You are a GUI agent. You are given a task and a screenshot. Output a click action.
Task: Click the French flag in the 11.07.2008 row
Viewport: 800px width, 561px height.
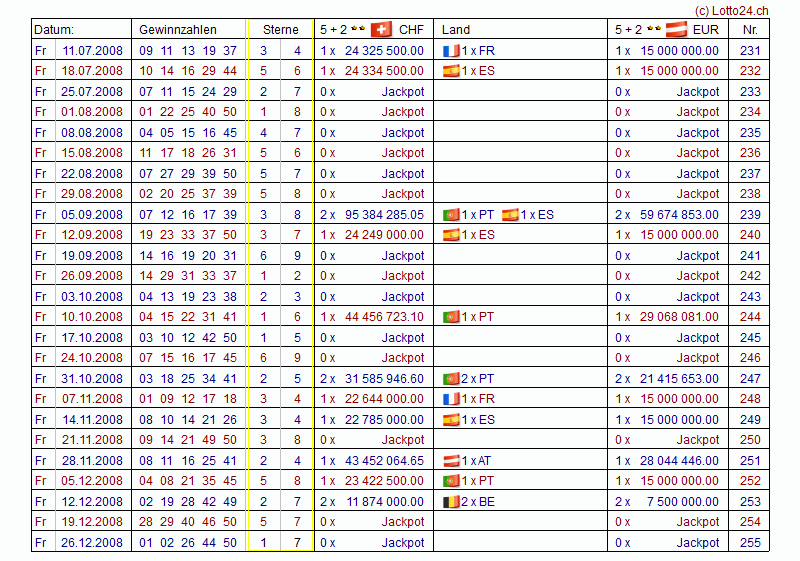451,50
